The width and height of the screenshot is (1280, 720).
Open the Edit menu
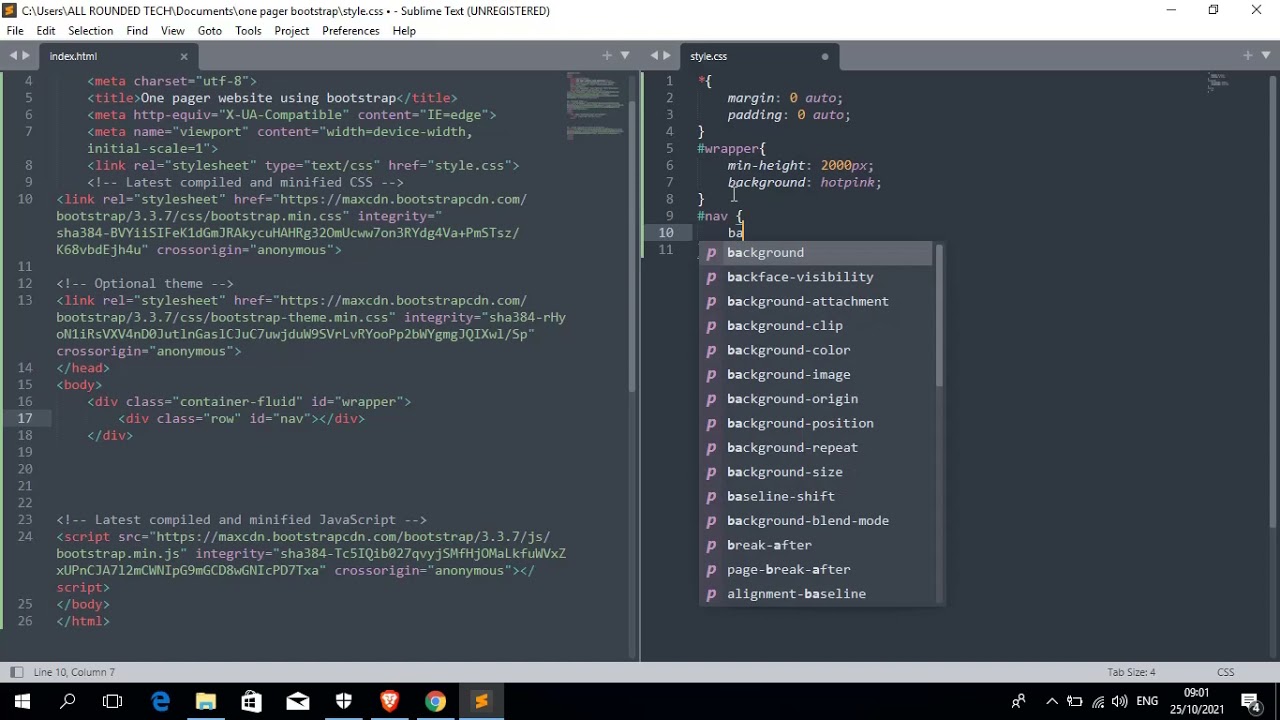(x=46, y=31)
